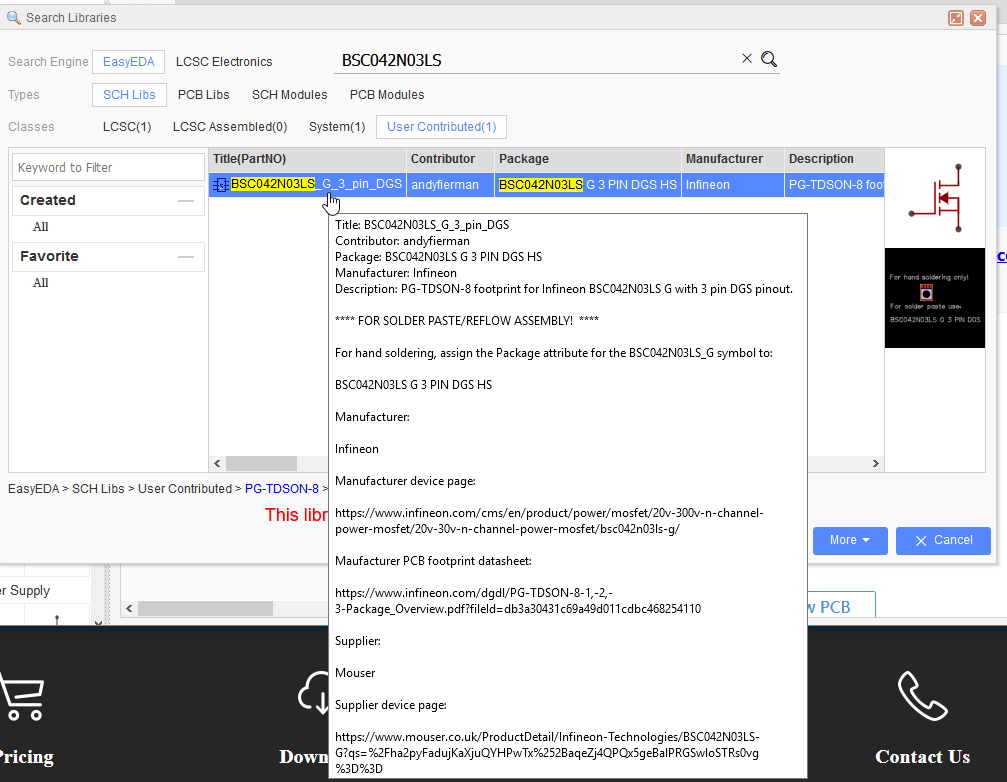Select All under Created
1007x782 pixels.
tap(40, 227)
